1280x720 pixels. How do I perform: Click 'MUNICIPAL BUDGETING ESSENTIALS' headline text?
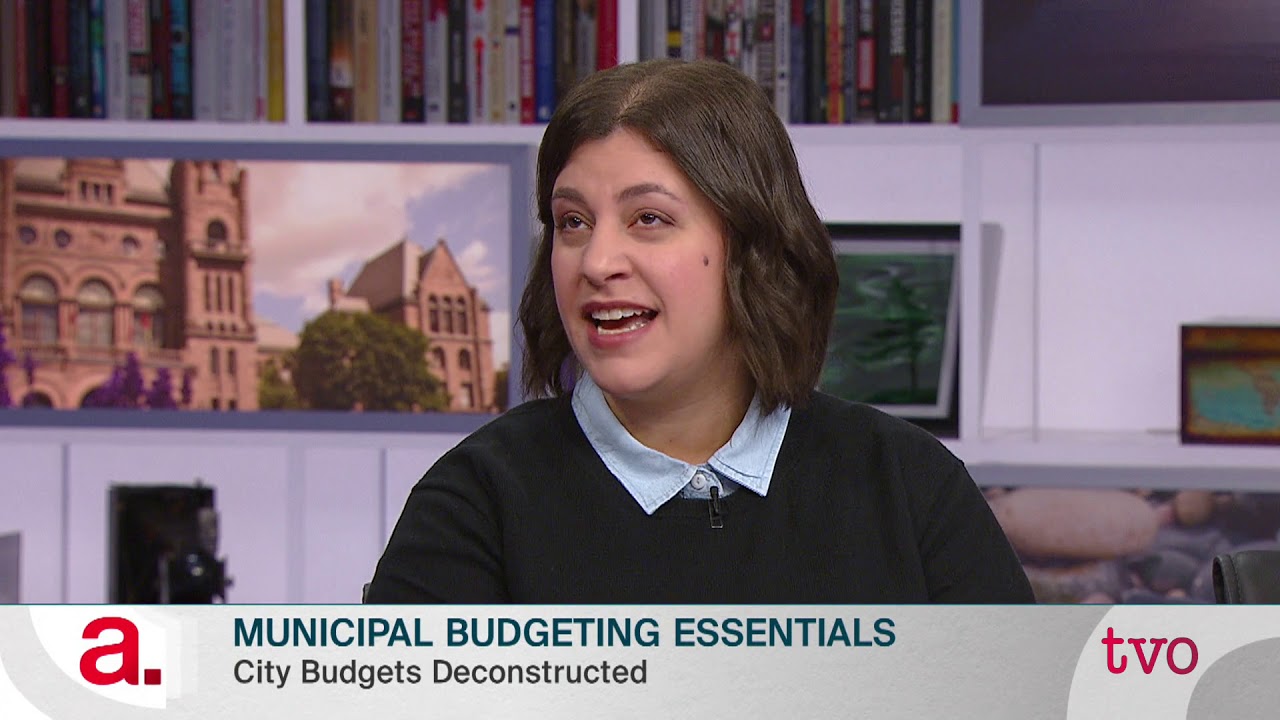pyautogui.click(x=564, y=633)
